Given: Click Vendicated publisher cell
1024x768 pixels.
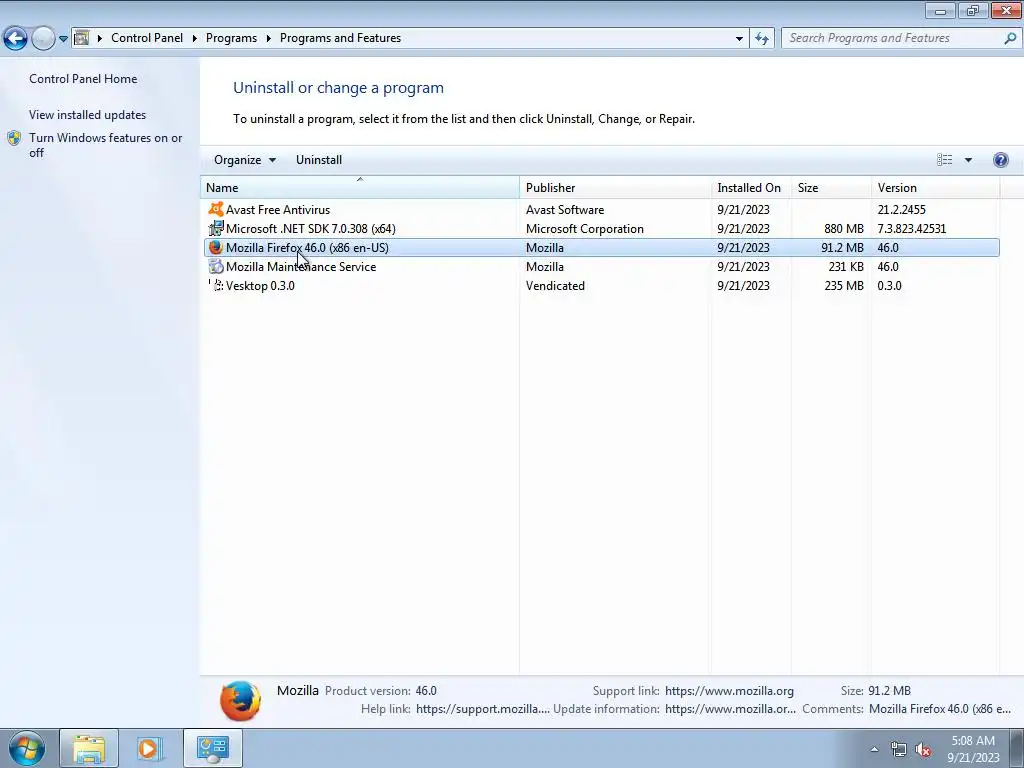Looking at the screenshot, I should 555,285.
